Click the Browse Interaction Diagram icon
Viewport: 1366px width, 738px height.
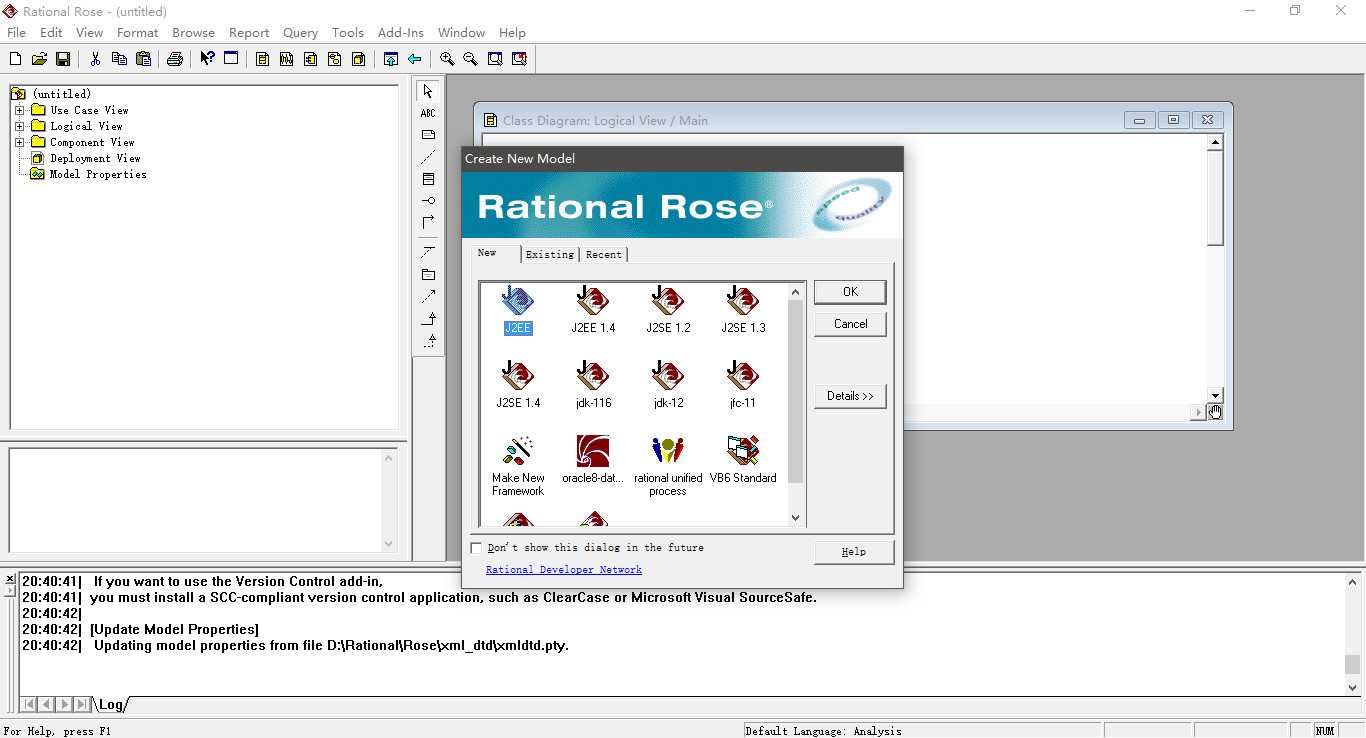(x=286, y=59)
